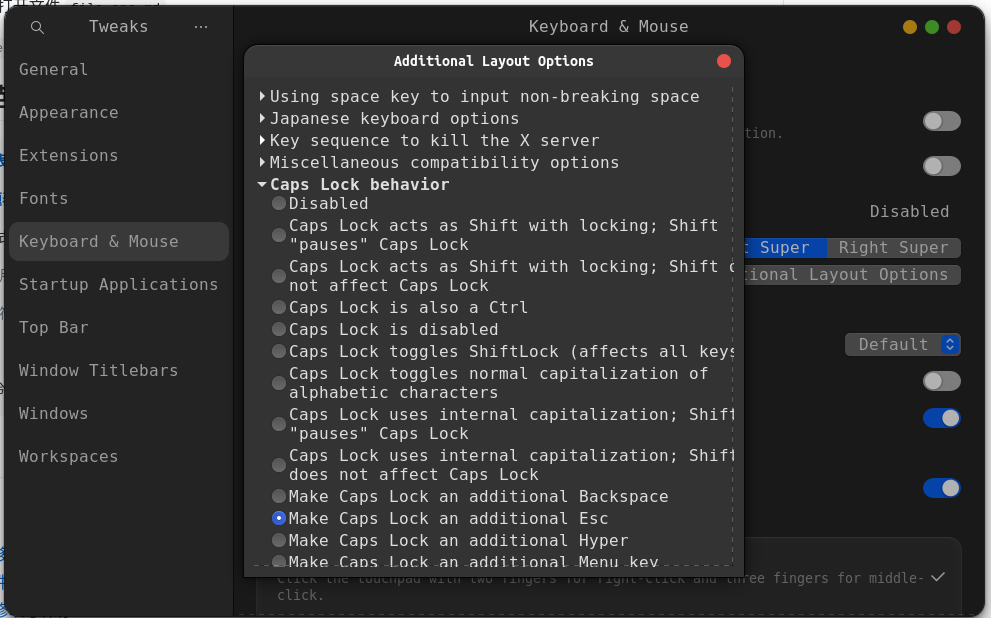Click the Right Super button
Image resolution: width=991 pixels, height=618 pixels.
click(x=894, y=247)
